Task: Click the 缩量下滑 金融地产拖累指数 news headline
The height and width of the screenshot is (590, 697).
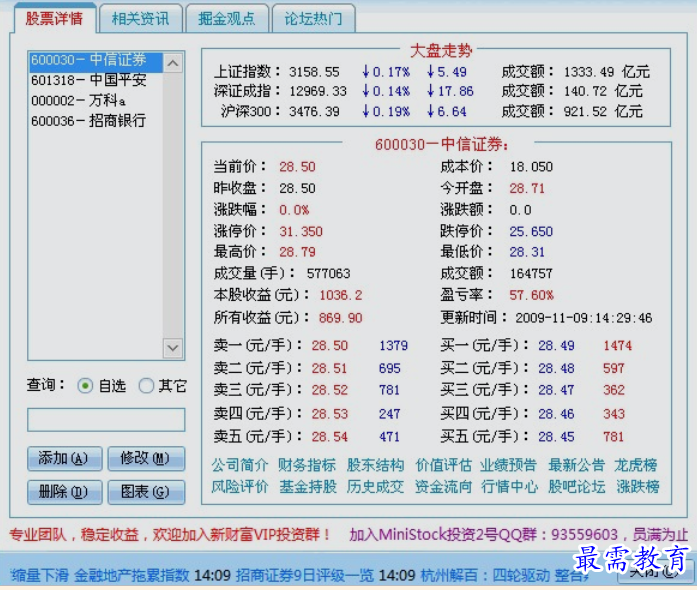Action: 100,576
